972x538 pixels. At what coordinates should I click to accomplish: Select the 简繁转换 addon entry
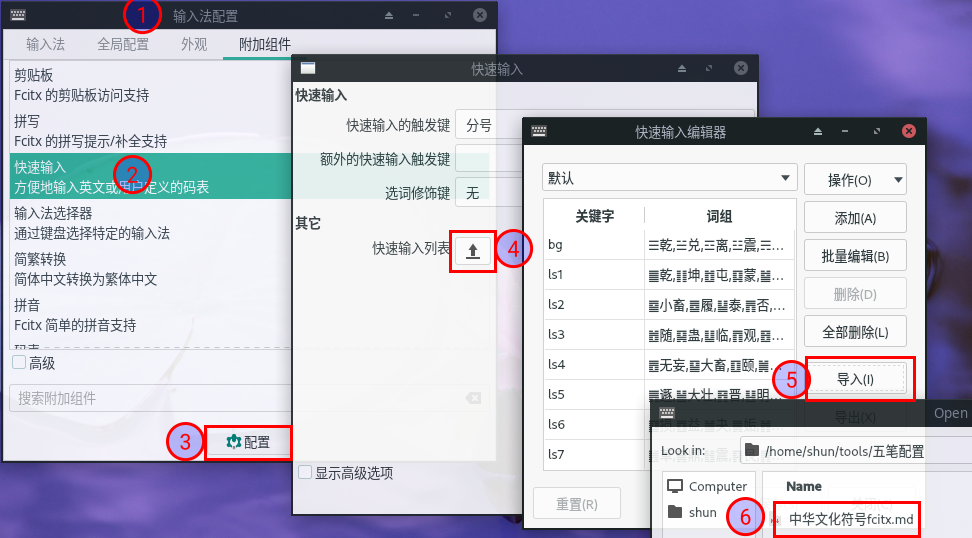pos(151,268)
